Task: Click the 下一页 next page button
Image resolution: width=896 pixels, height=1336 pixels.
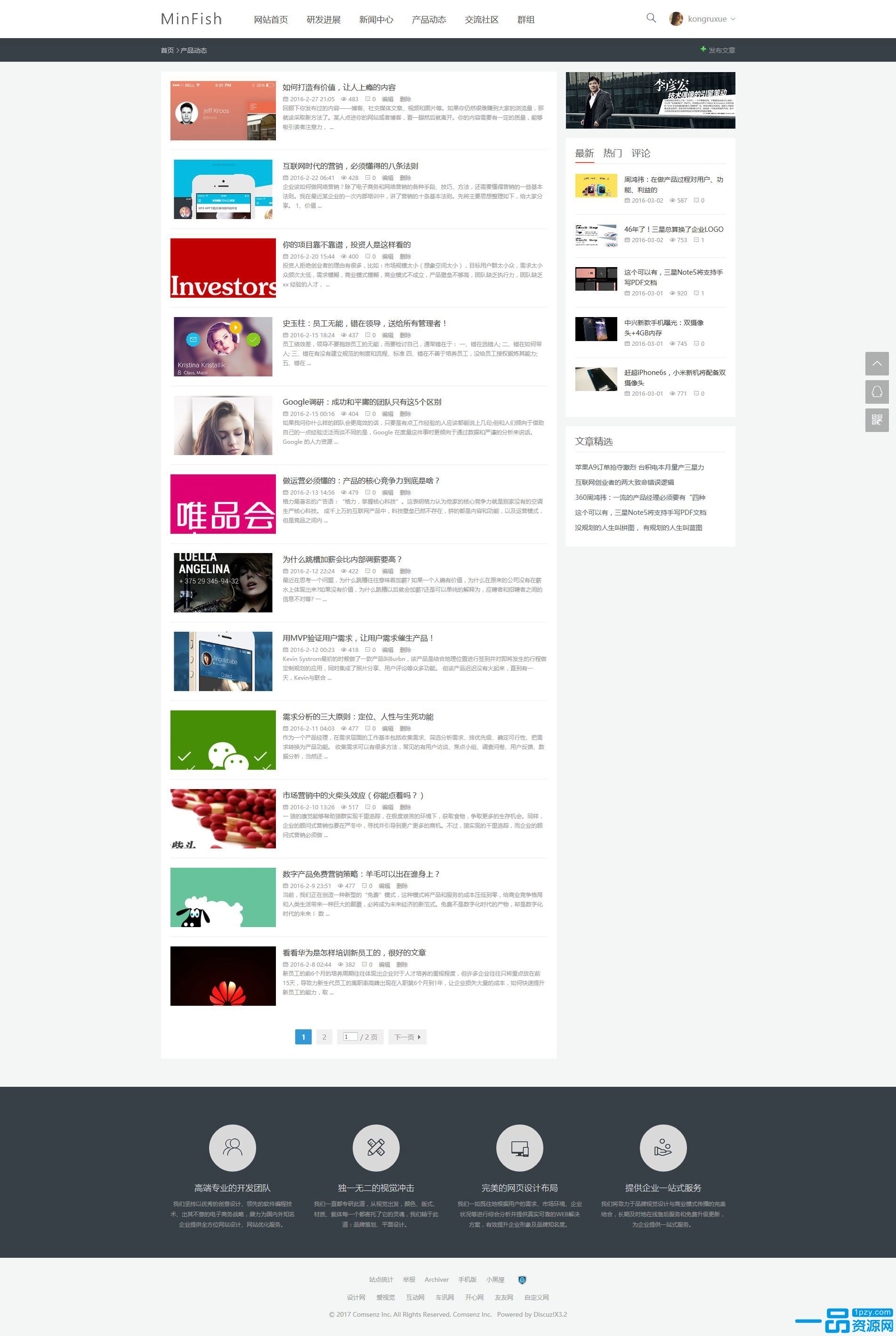Action: coord(407,1037)
